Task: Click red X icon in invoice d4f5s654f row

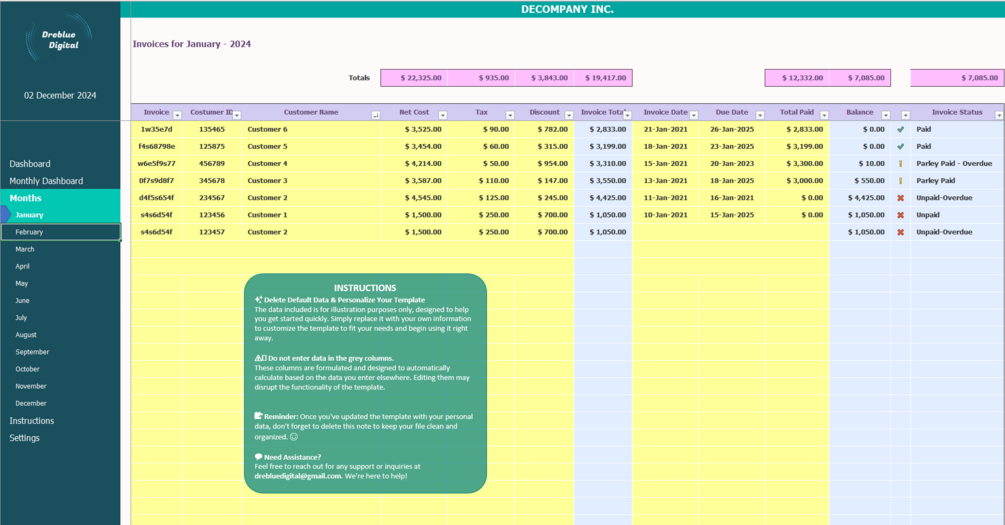Action: click(x=901, y=198)
